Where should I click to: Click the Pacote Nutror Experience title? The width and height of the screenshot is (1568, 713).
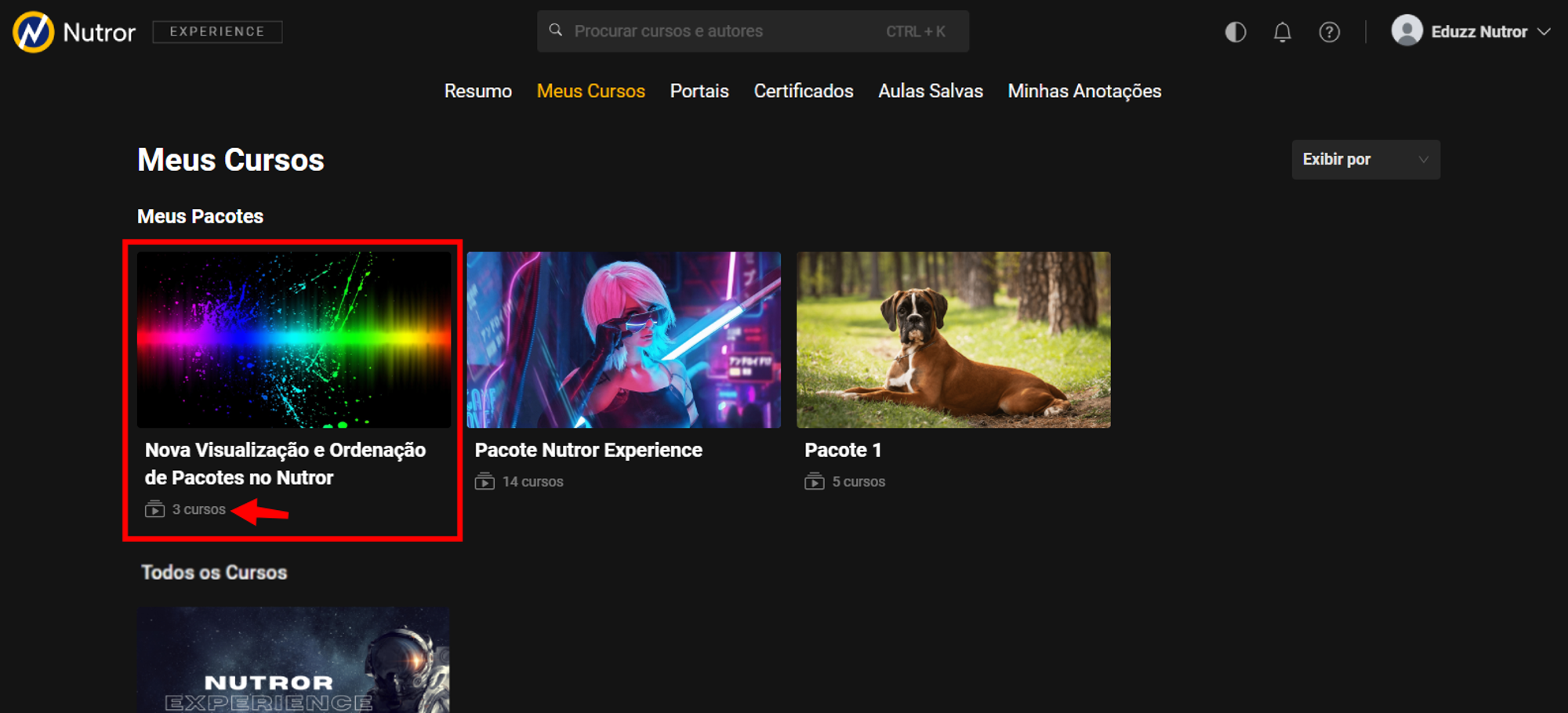pyautogui.click(x=589, y=451)
